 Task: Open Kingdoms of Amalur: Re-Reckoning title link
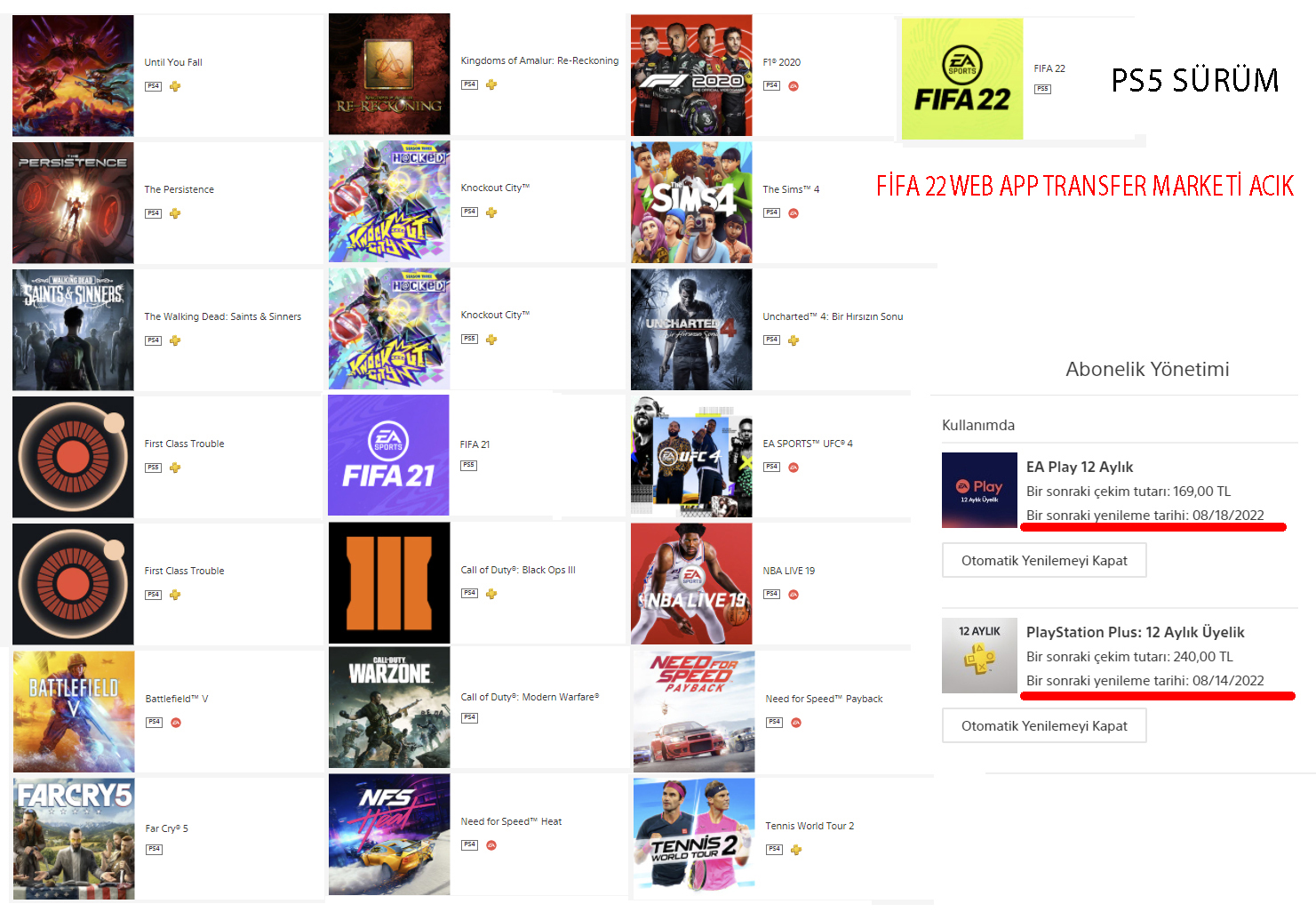539,60
